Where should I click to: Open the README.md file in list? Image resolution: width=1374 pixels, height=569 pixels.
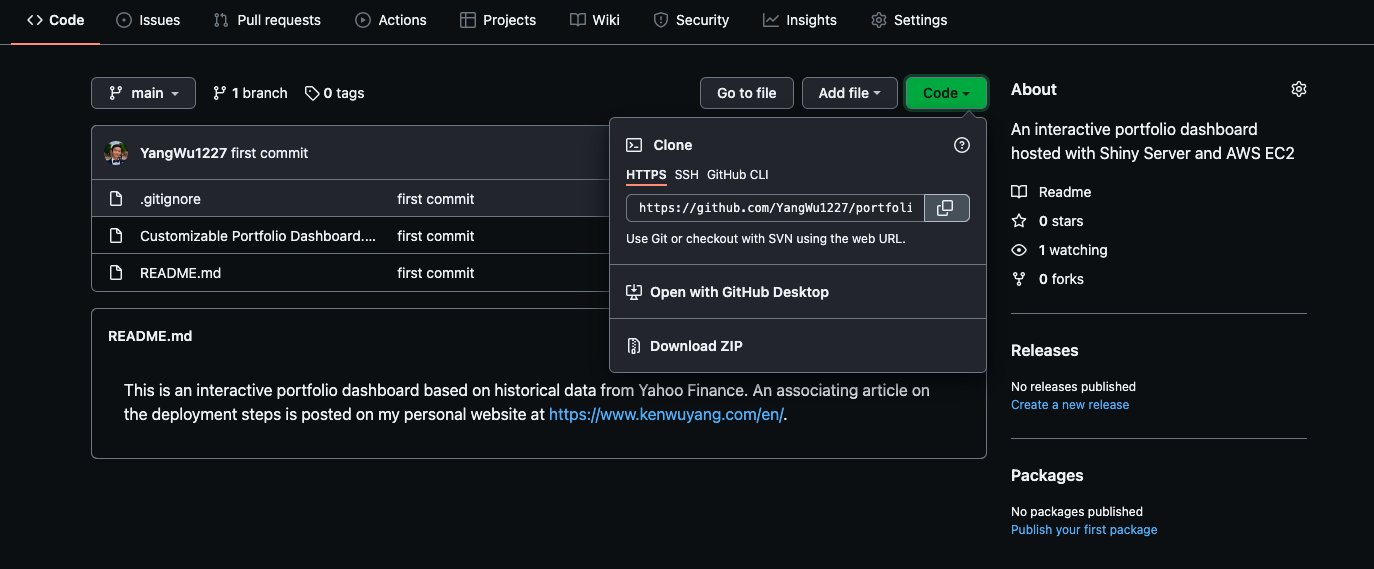180,273
